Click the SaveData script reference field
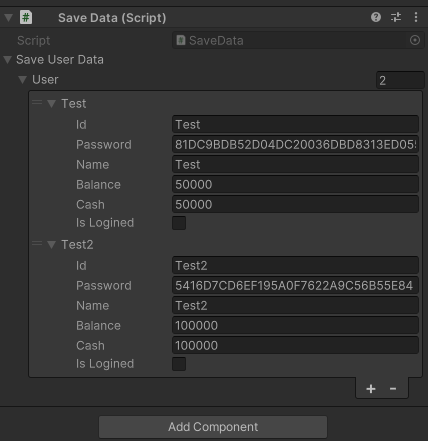The width and height of the screenshot is (428, 441). click(298, 40)
